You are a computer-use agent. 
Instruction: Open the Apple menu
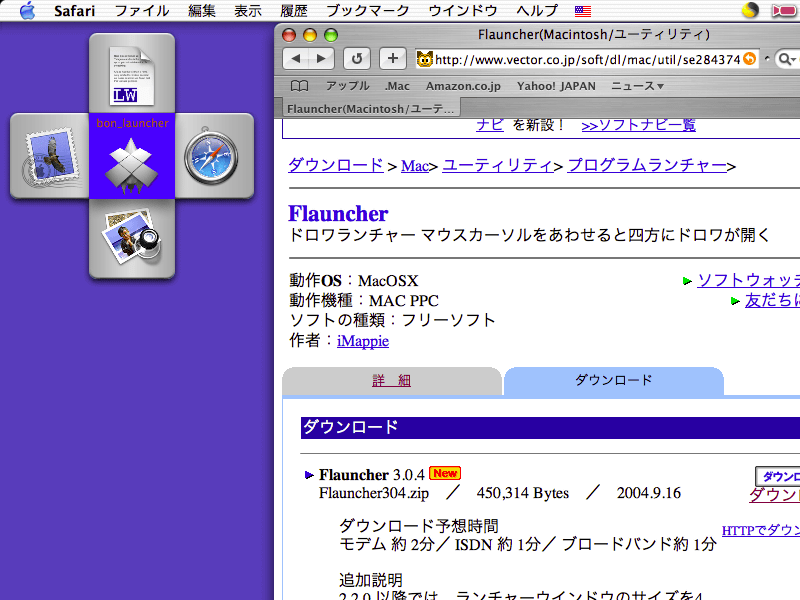click(27, 10)
